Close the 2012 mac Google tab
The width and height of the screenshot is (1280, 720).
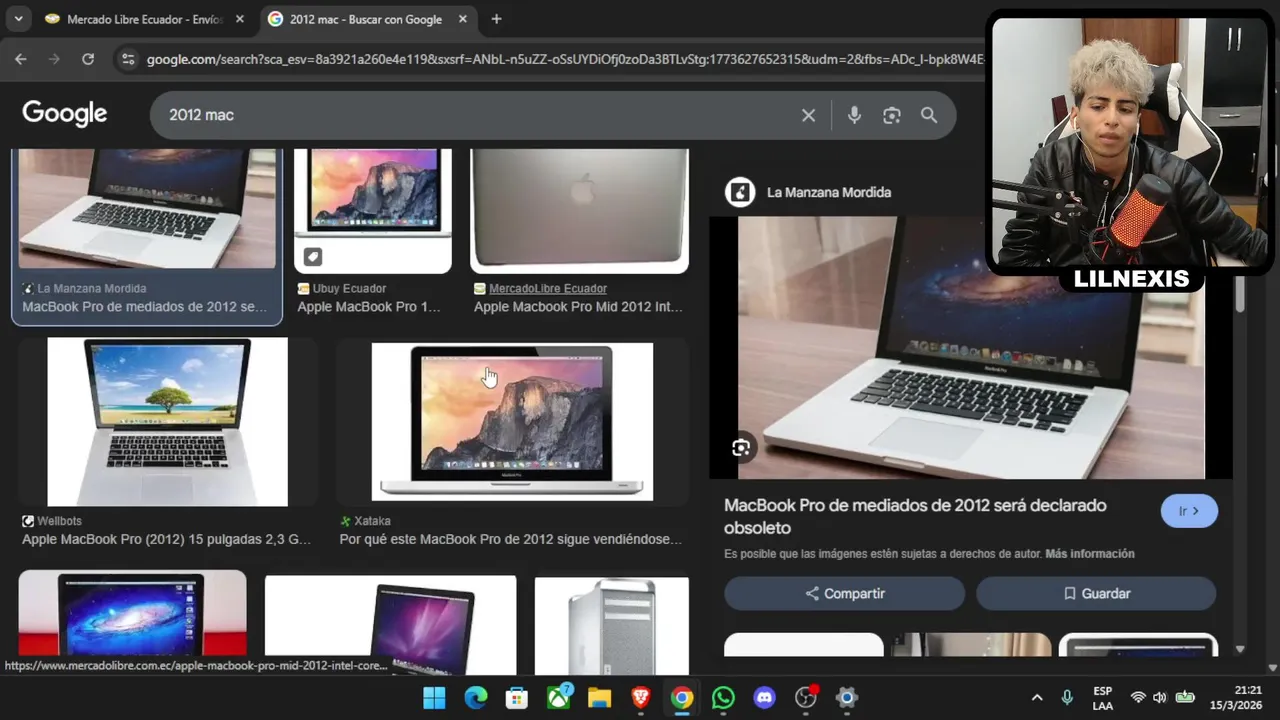tap(461, 19)
